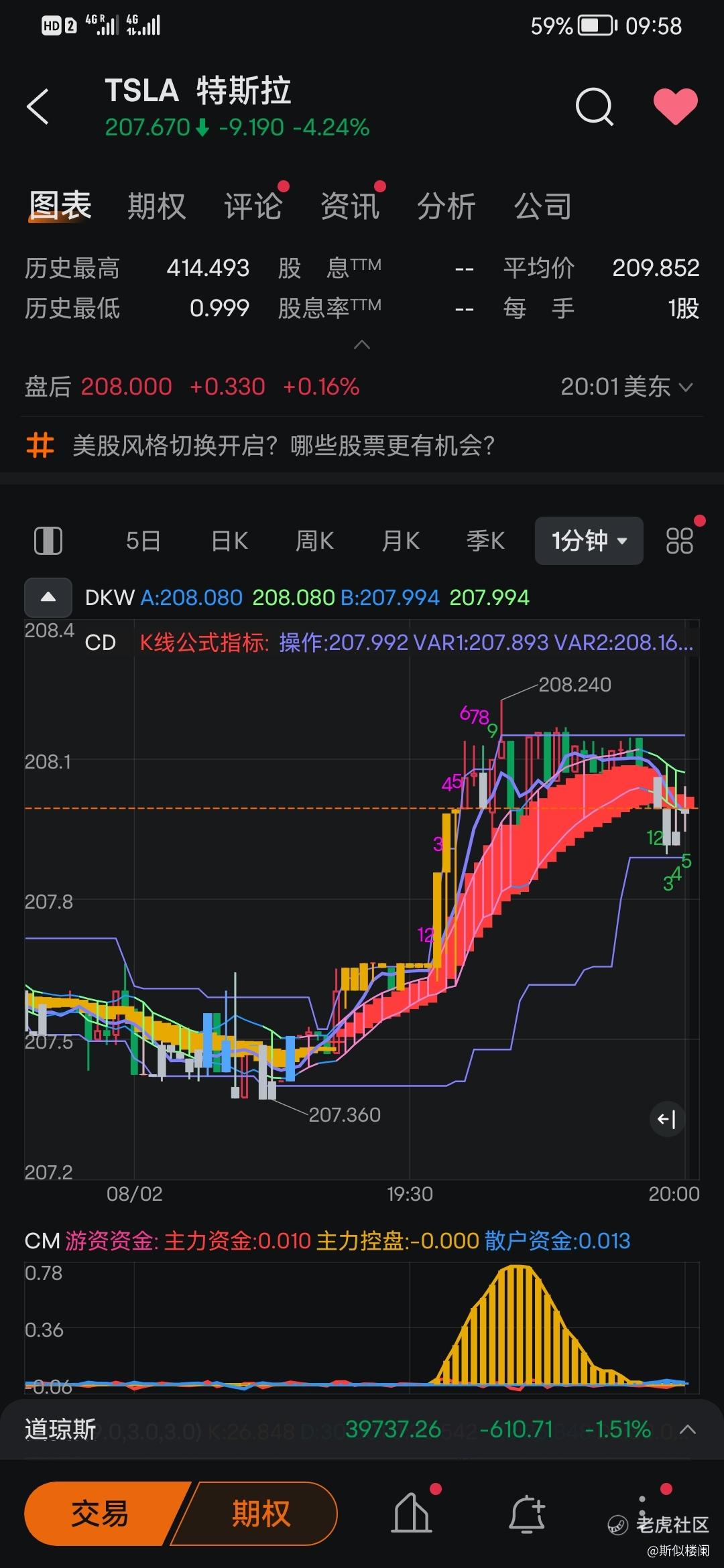Open the search magnifier icon

[594, 107]
